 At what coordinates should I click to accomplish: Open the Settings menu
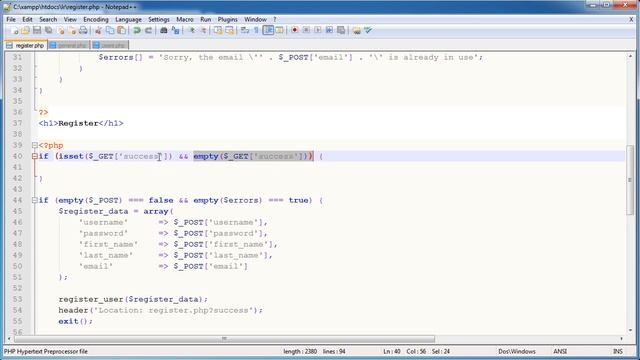[159, 19]
